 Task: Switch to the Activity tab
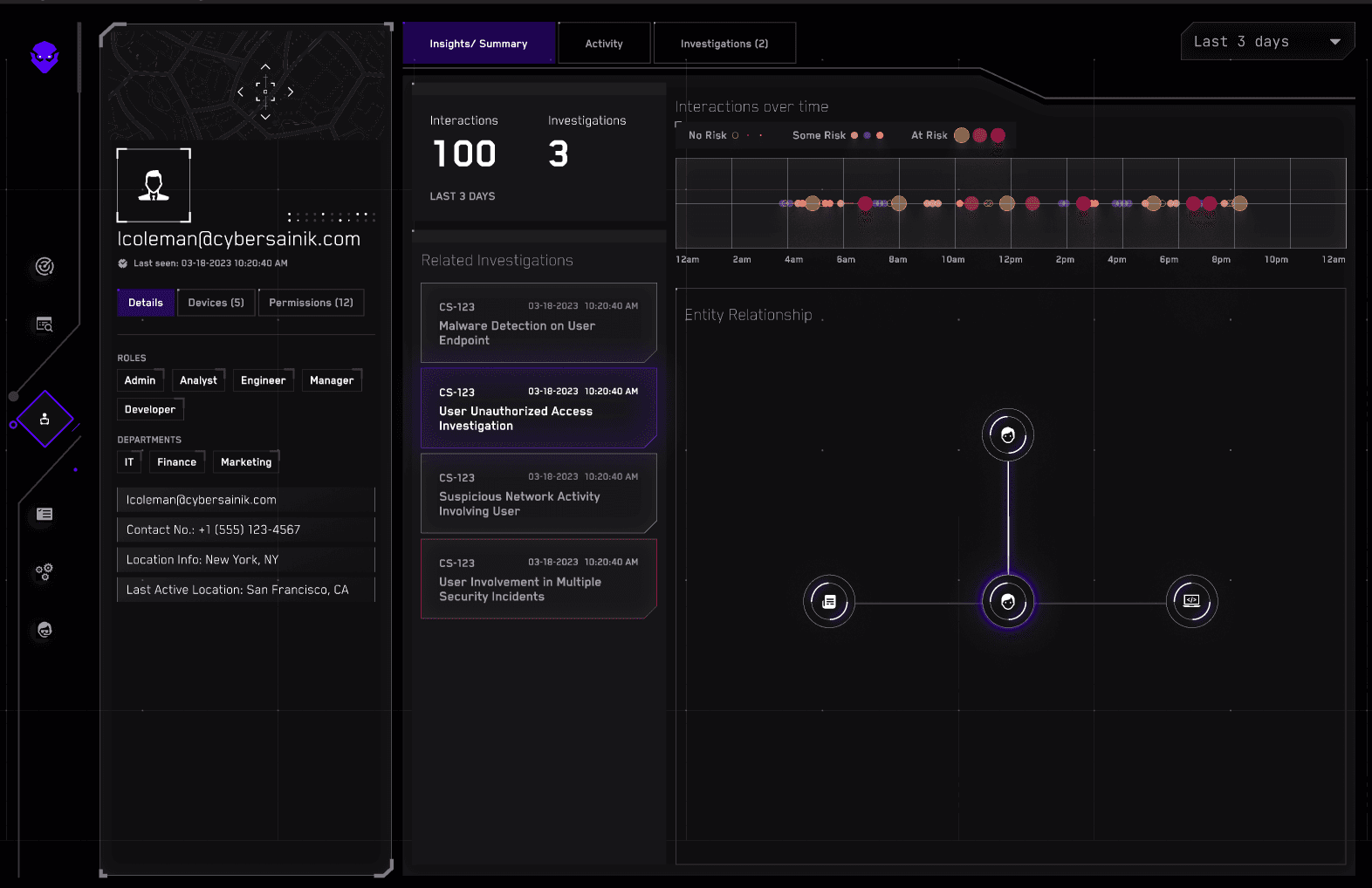[604, 44]
